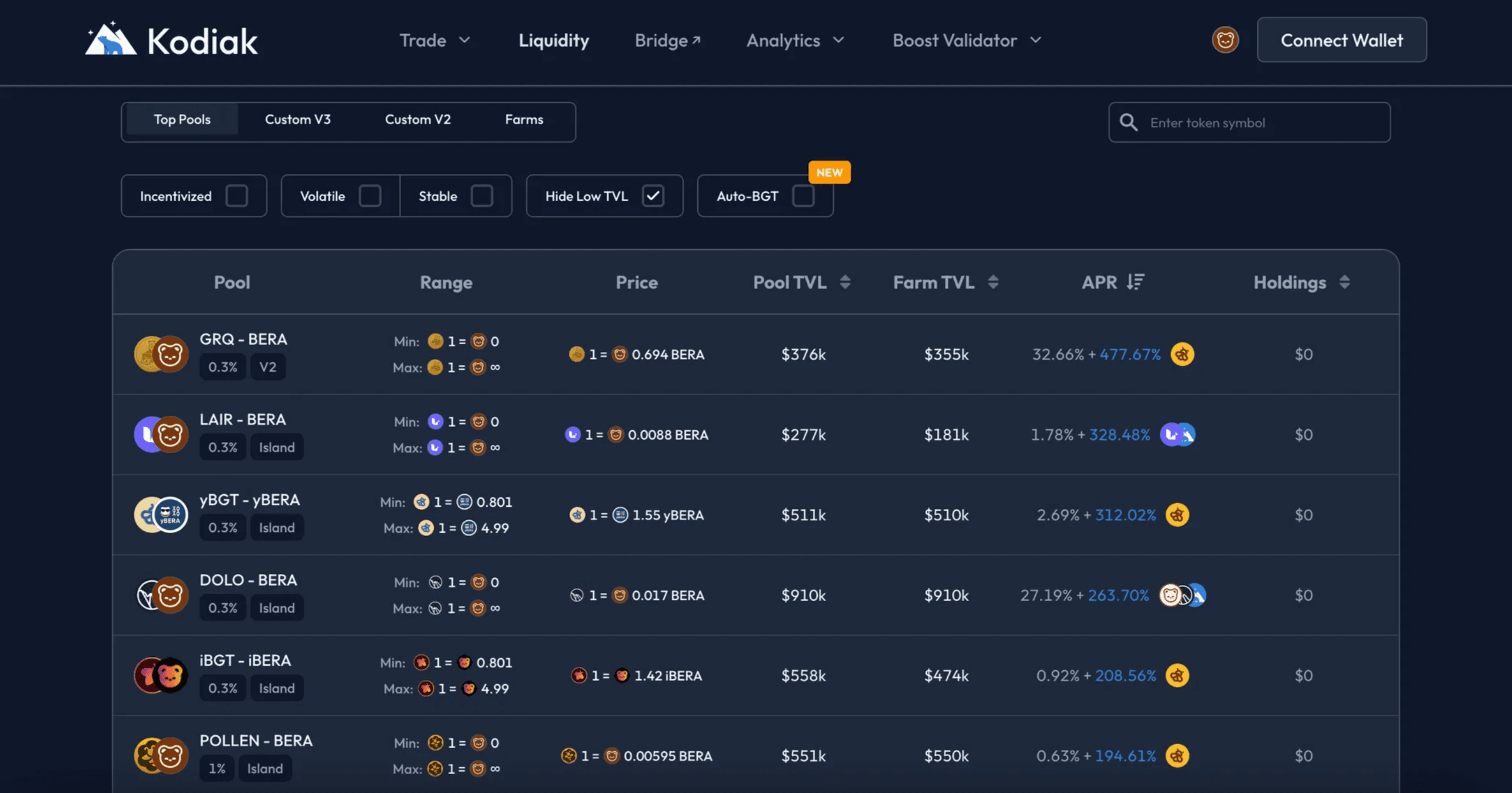Click the Price column header

tap(636, 282)
